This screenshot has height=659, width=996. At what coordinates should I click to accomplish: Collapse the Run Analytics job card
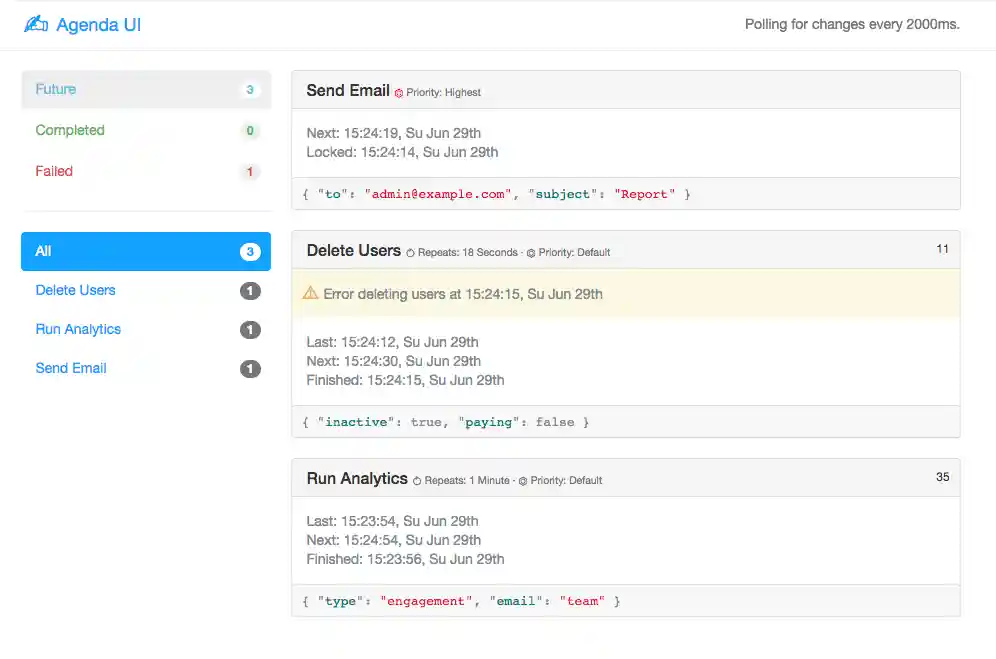(359, 479)
